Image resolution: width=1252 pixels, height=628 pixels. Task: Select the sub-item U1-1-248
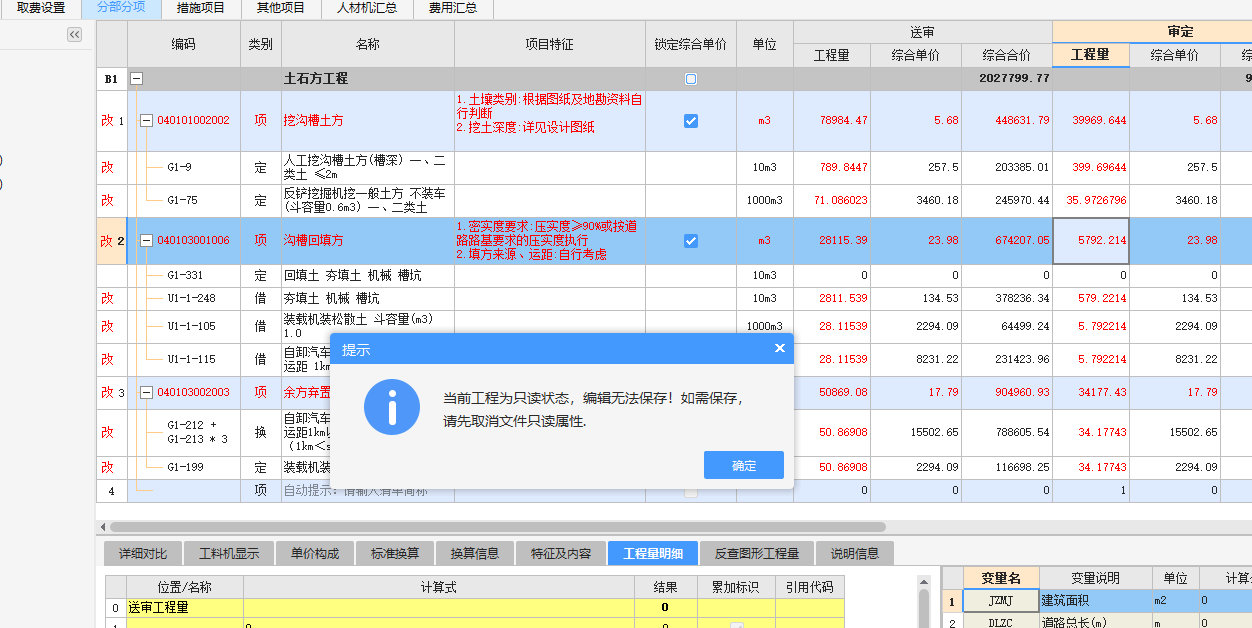tap(191, 298)
